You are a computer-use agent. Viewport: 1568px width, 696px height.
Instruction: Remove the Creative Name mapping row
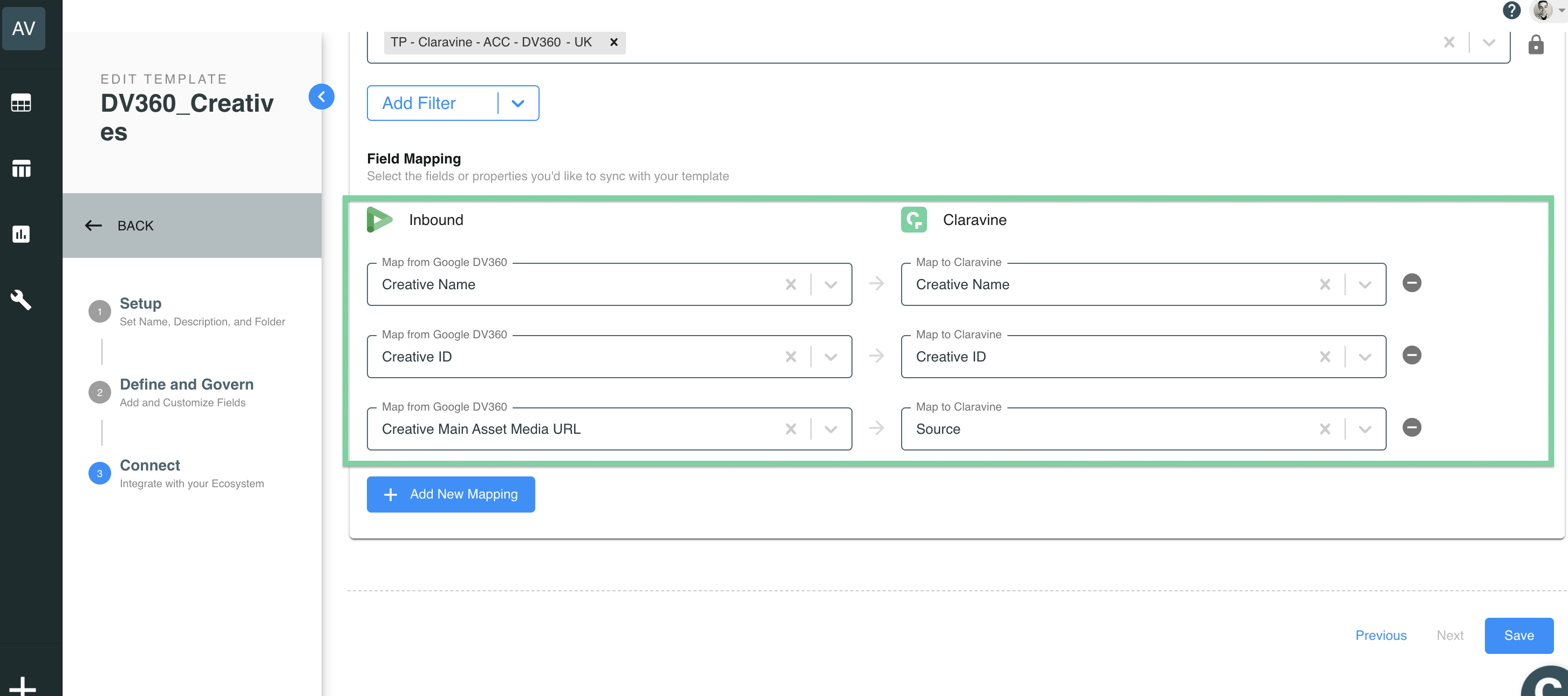(x=1412, y=283)
